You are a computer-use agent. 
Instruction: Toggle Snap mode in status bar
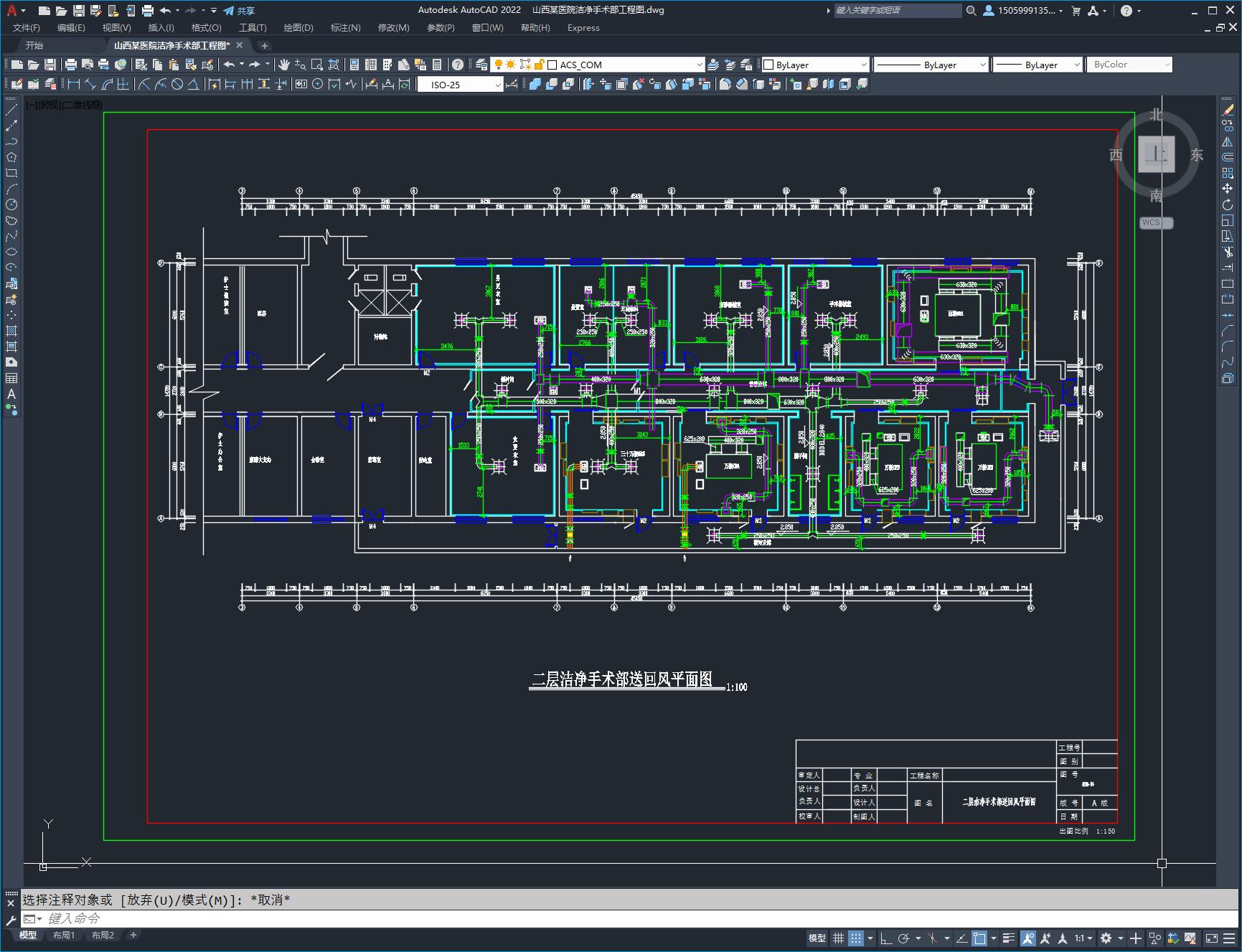point(856,938)
